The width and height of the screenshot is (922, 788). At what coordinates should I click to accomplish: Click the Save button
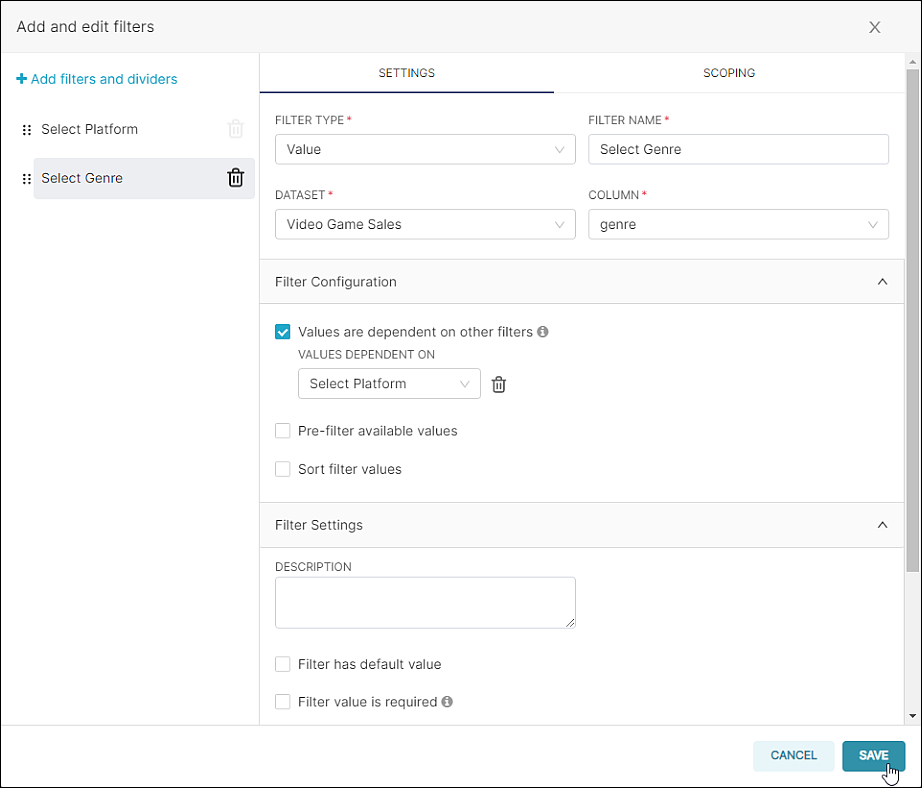[x=873, y=756]
